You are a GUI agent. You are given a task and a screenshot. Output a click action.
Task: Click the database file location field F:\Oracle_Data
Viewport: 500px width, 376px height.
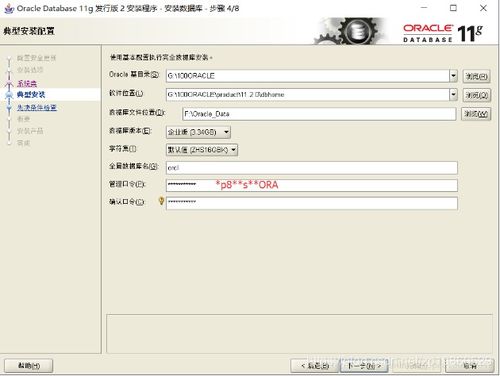click(x=319, y=114)
